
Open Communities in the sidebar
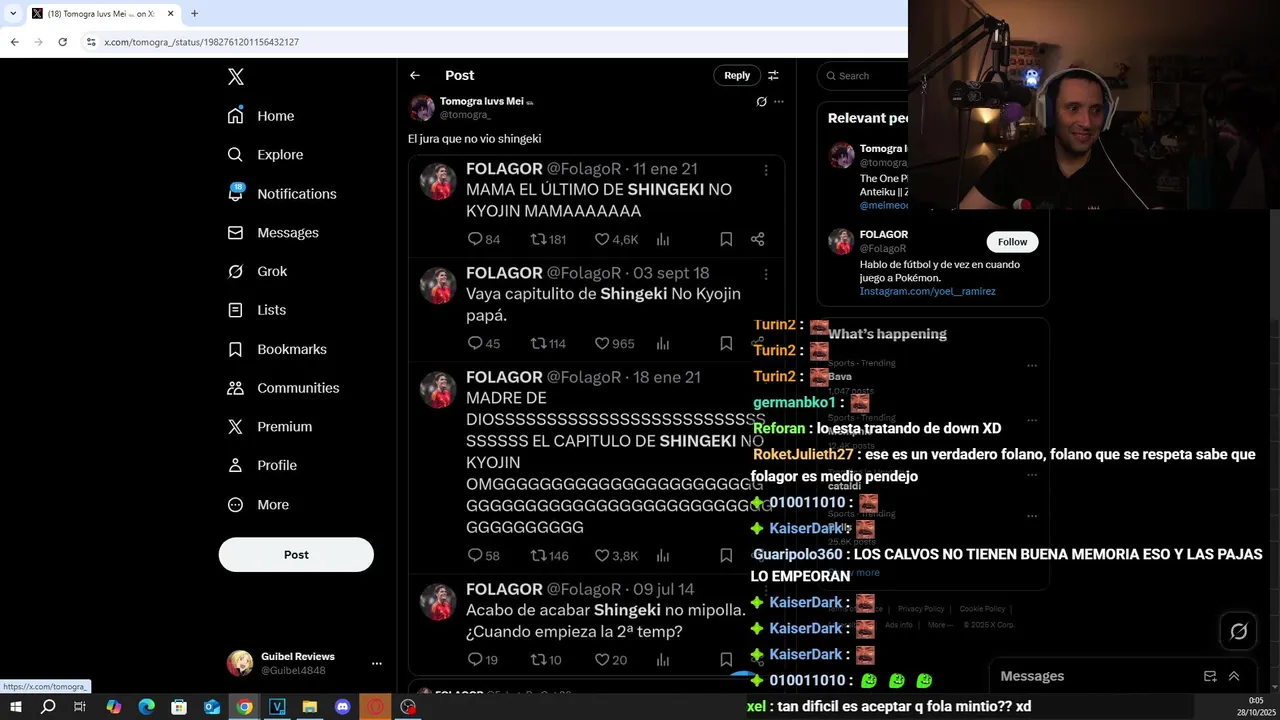coord(283,388)
